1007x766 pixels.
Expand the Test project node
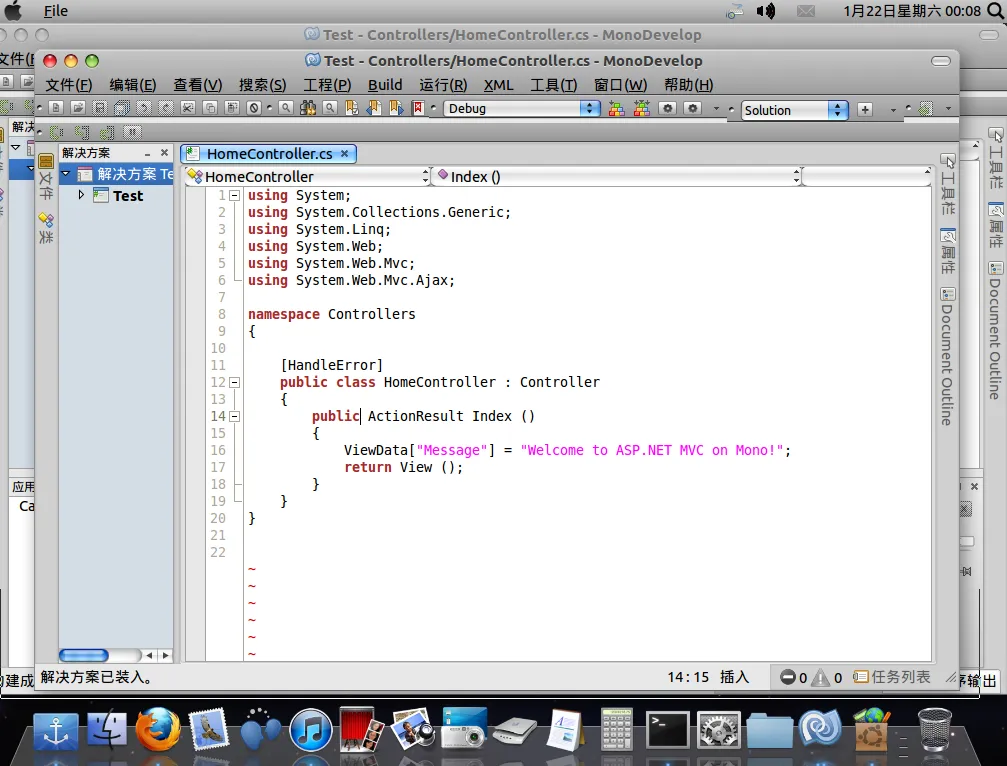(81, 195)
